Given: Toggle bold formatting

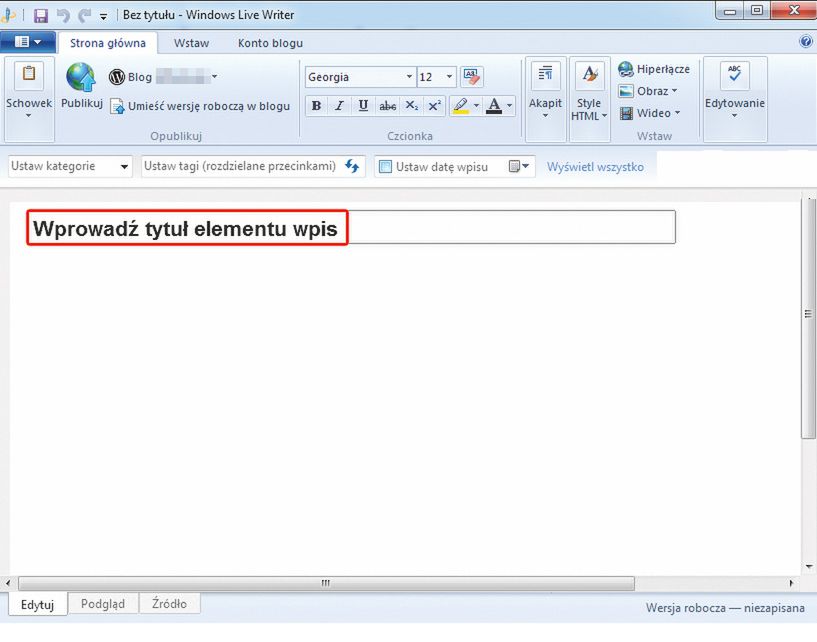Looking at the screenshot, I should (316, 106).
